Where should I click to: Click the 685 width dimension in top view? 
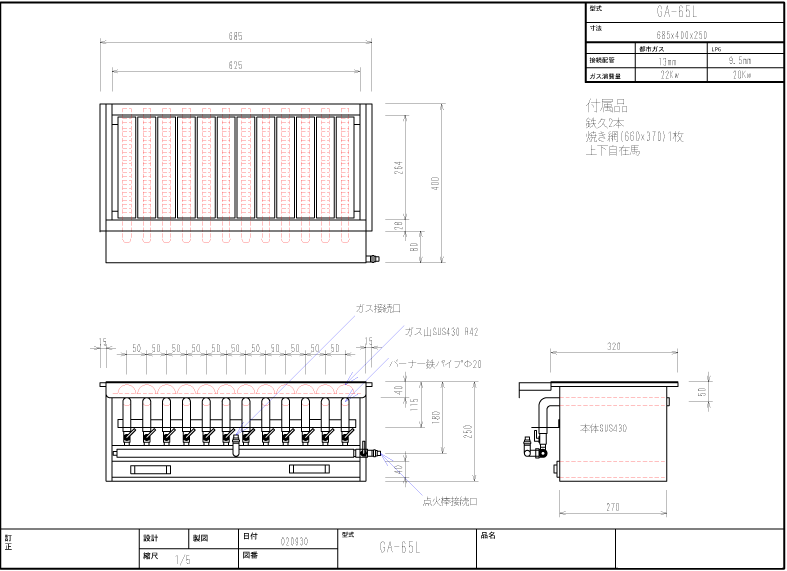[x=236, y=36]
